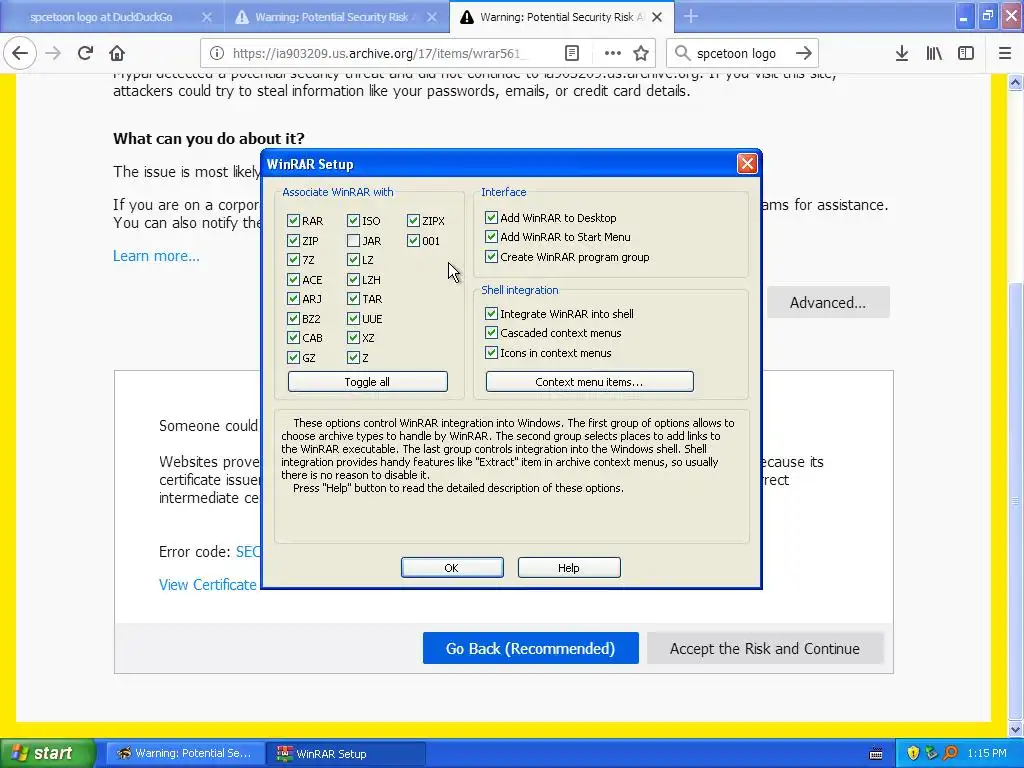Viewport: 1024px width, 768px height.
Task: Uncheck Add WinRAR to Desktop
Action: coord(491,217)
